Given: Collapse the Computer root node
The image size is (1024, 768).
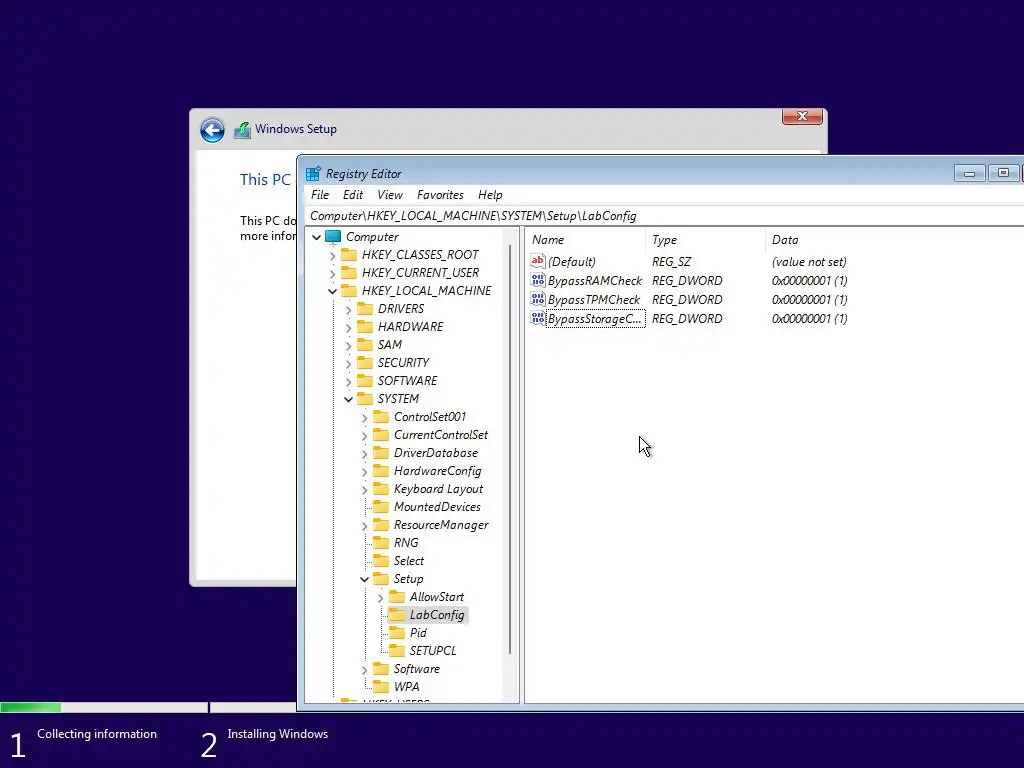Looking at the screenshot, I should click(317, 237).
